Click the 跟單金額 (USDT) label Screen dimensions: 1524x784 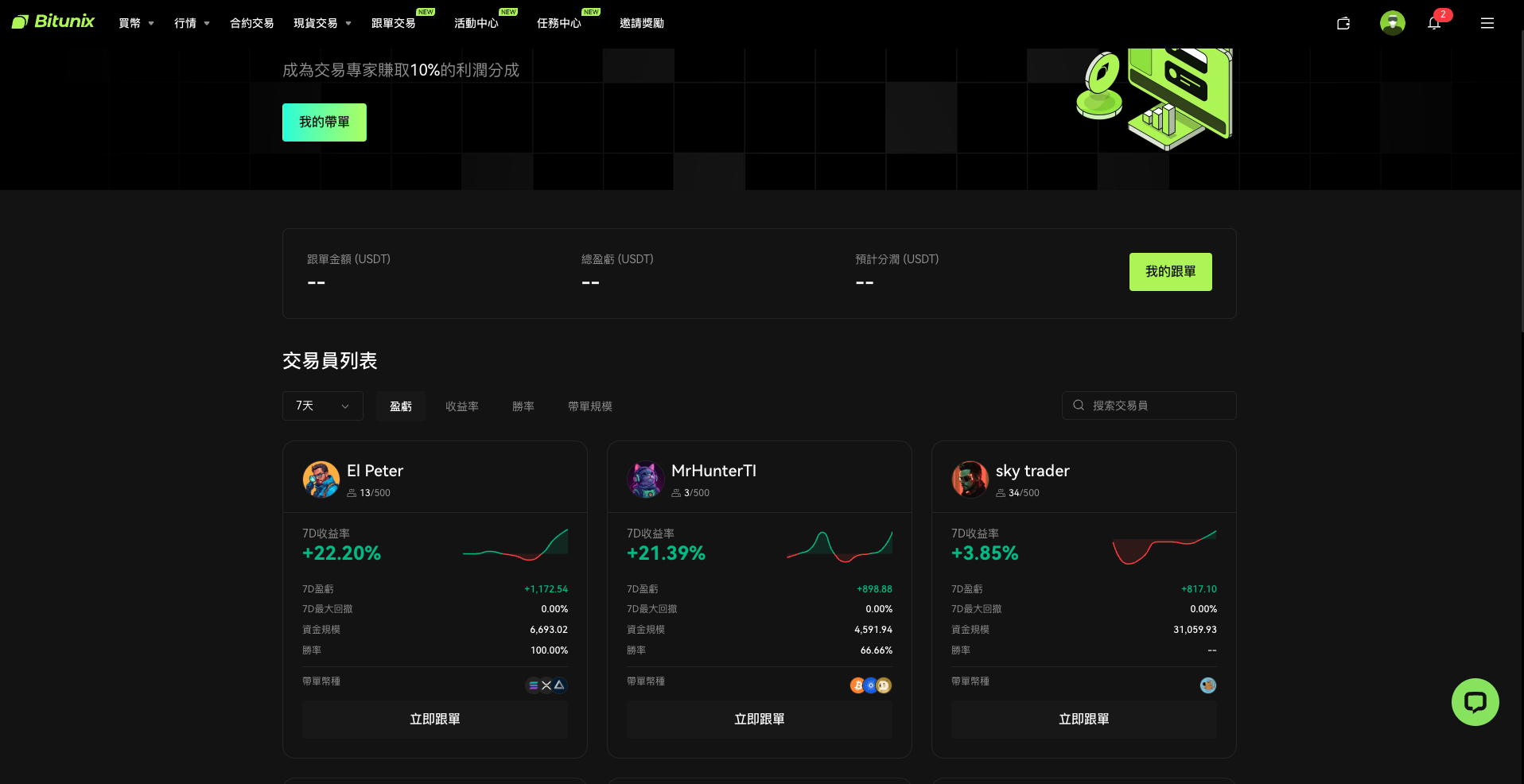[348, 259]
